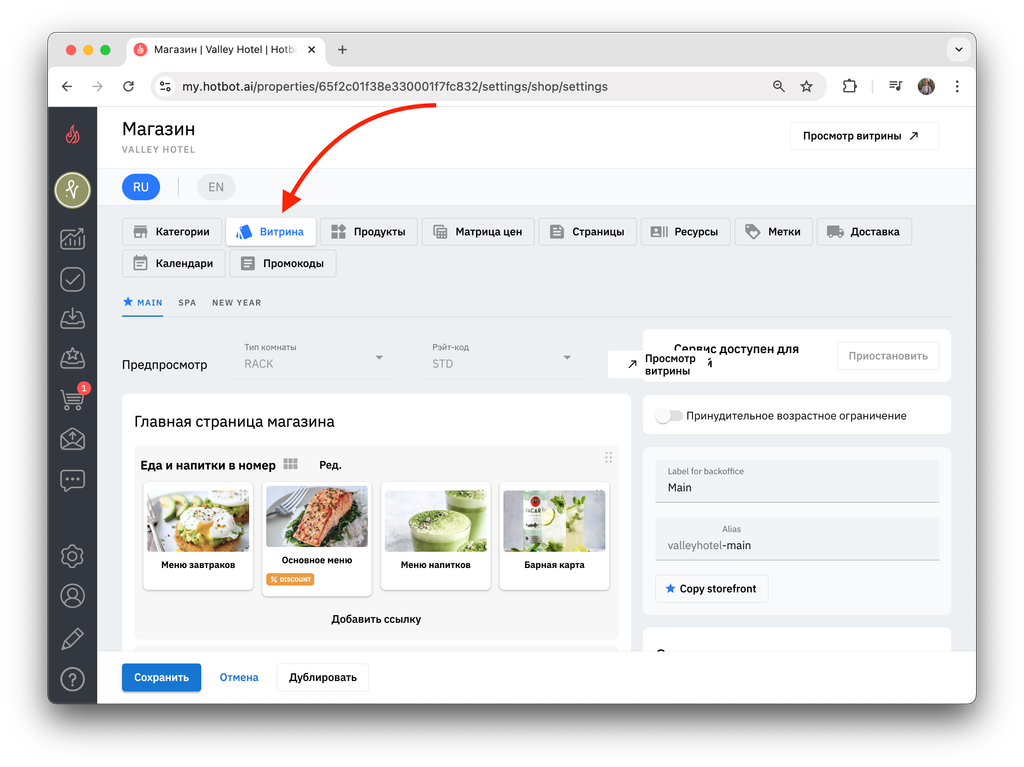Open the inbox download-tray sidebar icon
This screenshot has width=1024, height=767.
(72, 318)
